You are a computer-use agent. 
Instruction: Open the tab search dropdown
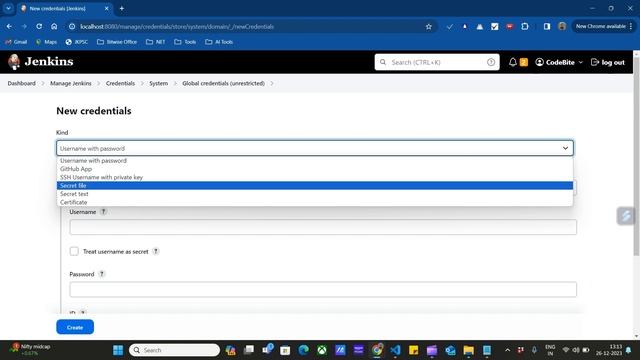(x=8, y=8)
